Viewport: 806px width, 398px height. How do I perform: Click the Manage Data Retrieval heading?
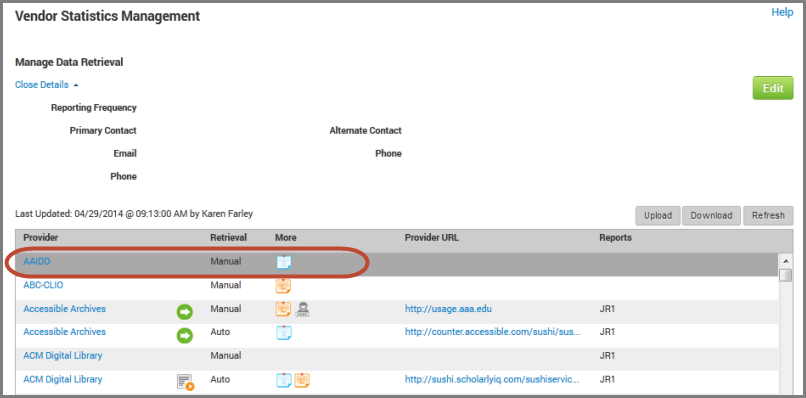(x=69, y=62)
